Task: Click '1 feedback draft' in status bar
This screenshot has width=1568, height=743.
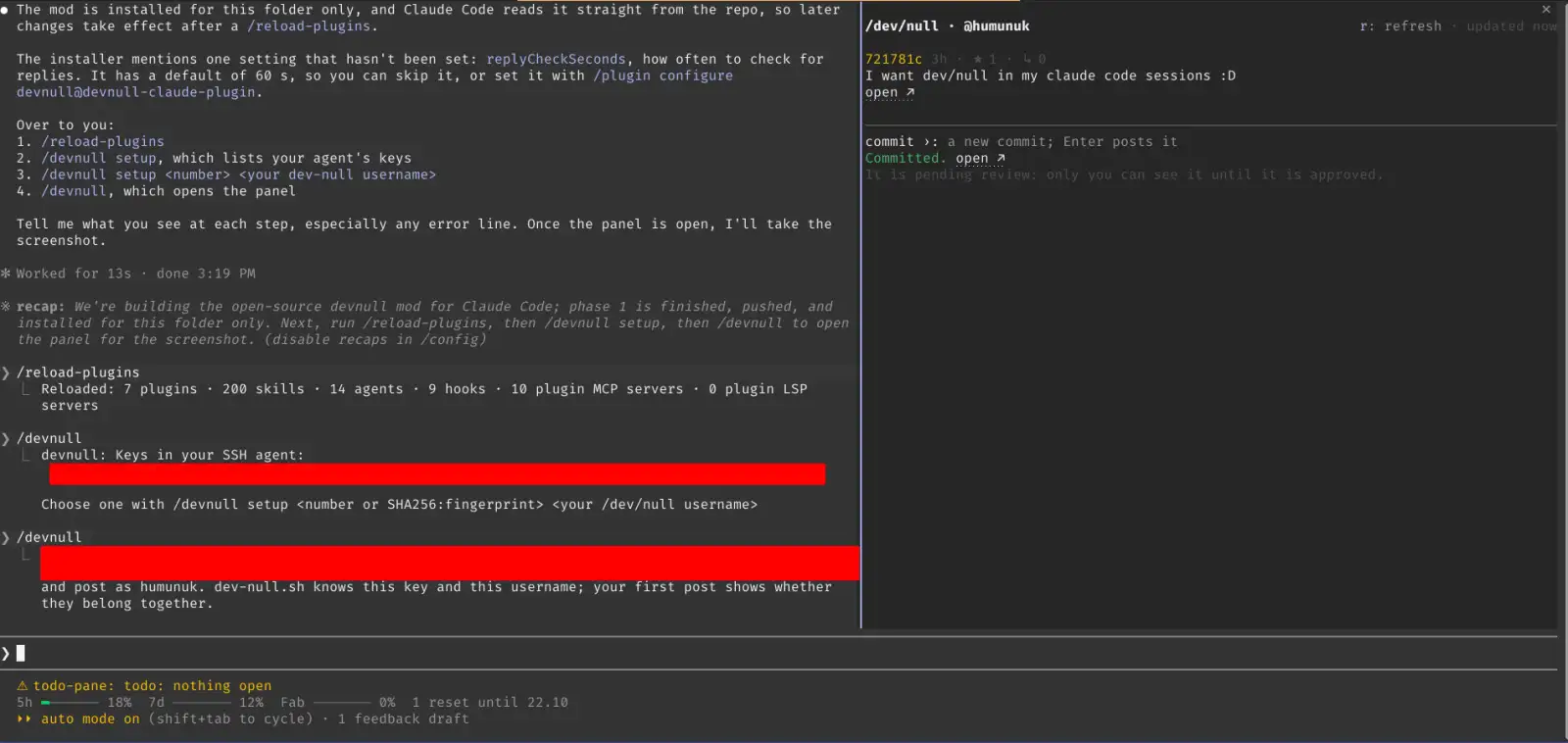Action: click(x=404, y=718)
